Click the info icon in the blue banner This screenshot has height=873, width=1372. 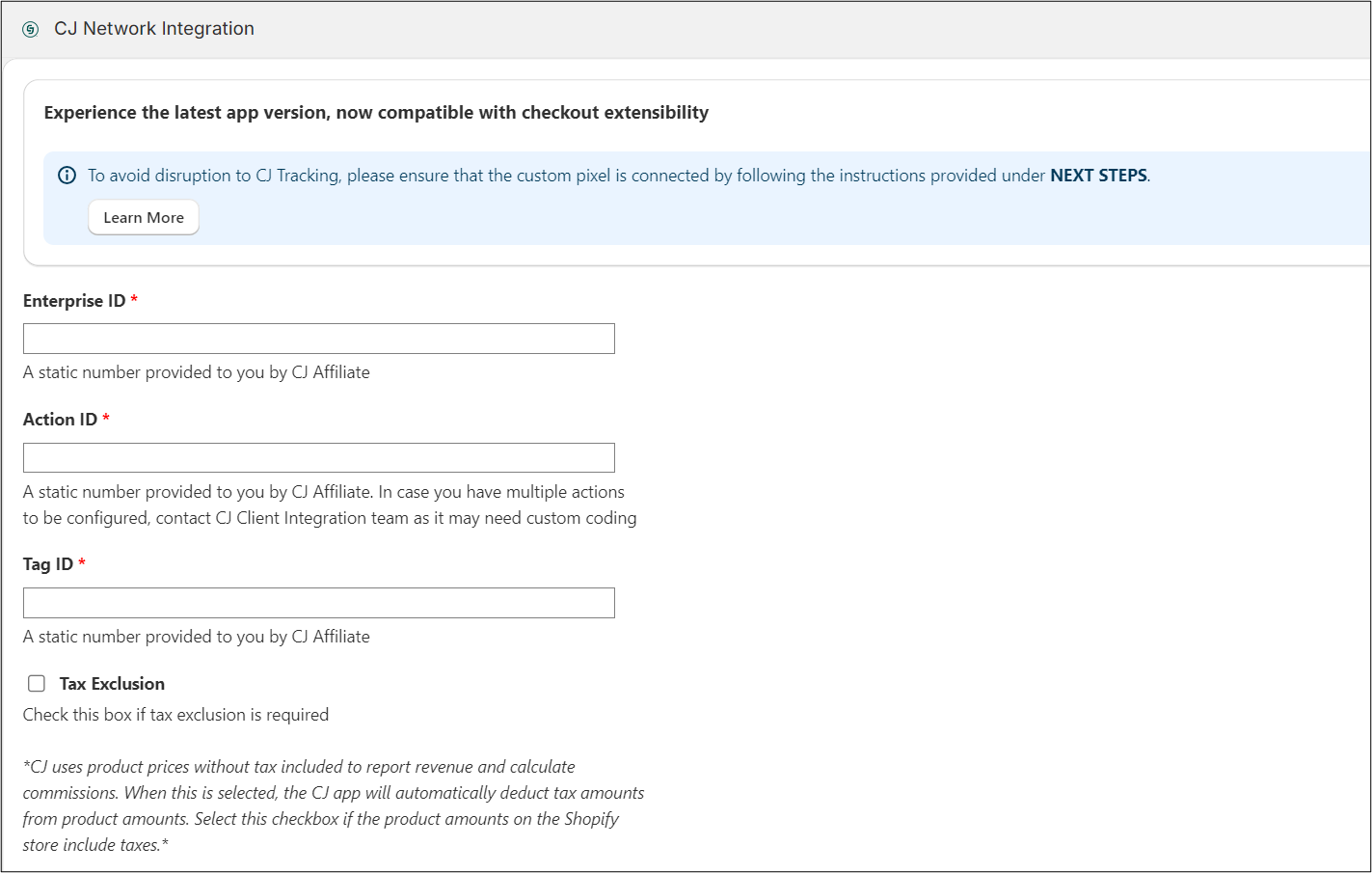click(67, 175)
